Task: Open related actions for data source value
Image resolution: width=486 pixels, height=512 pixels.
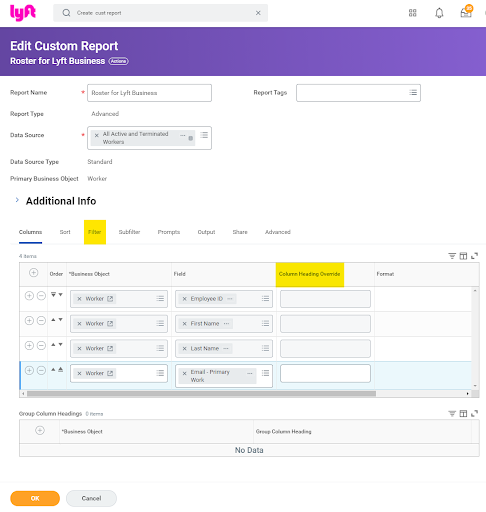Action: click(183, 135)
